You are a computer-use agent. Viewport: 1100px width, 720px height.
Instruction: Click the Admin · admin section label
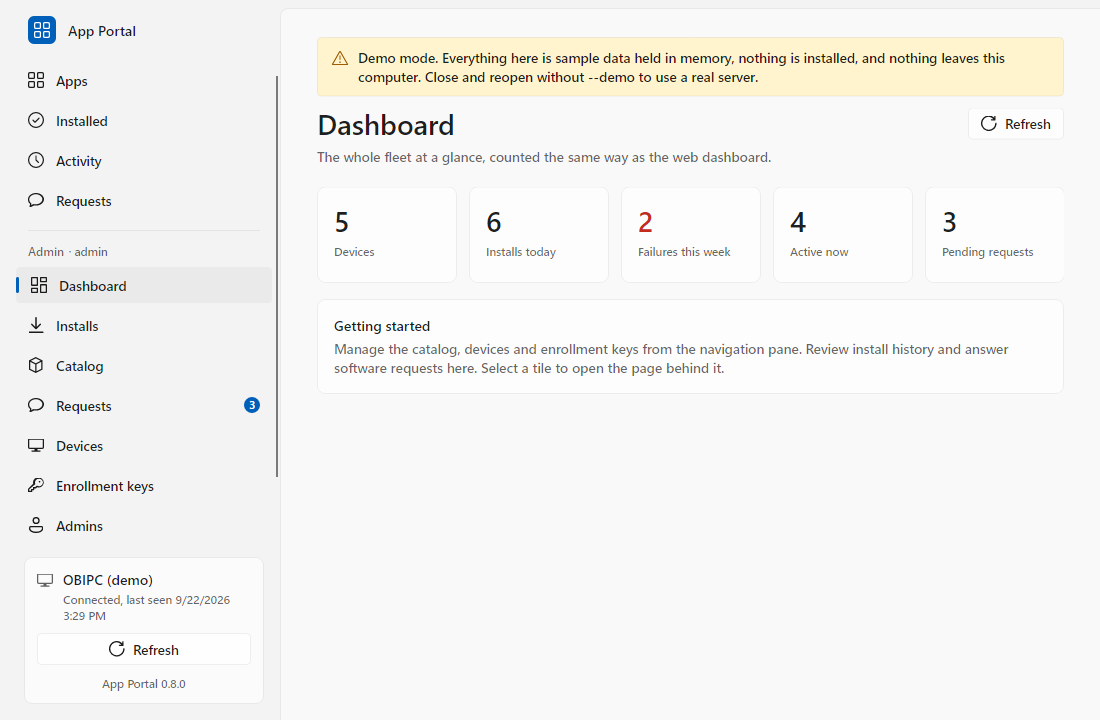(68, 251)
